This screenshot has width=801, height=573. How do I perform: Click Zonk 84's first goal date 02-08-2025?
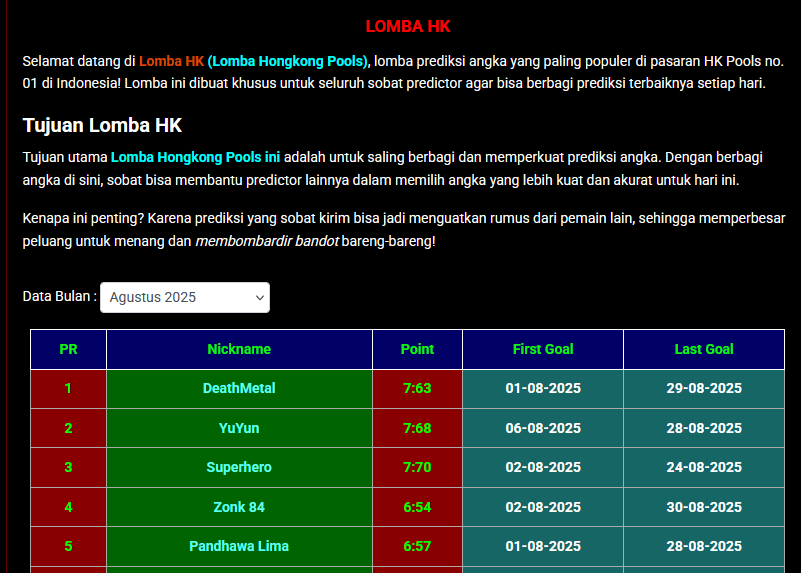click(x=543, y=507)
